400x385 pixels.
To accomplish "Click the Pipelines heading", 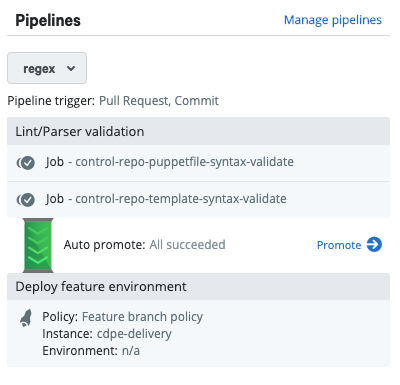I will (48, 20).
